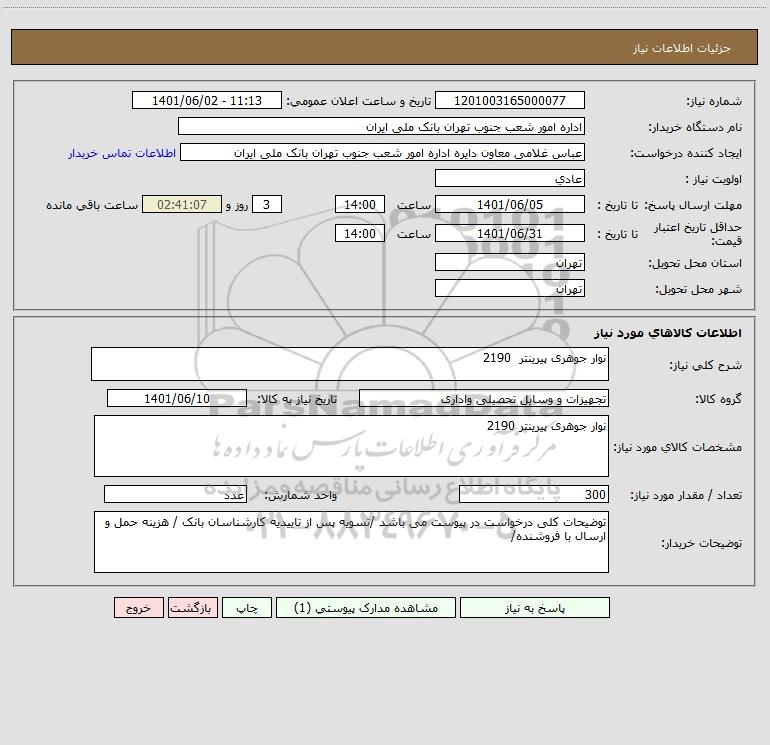The height and width of the screenshot is (745, 770).
Task: Click the request creator field عباس غلامی
Action: (382, 152)
